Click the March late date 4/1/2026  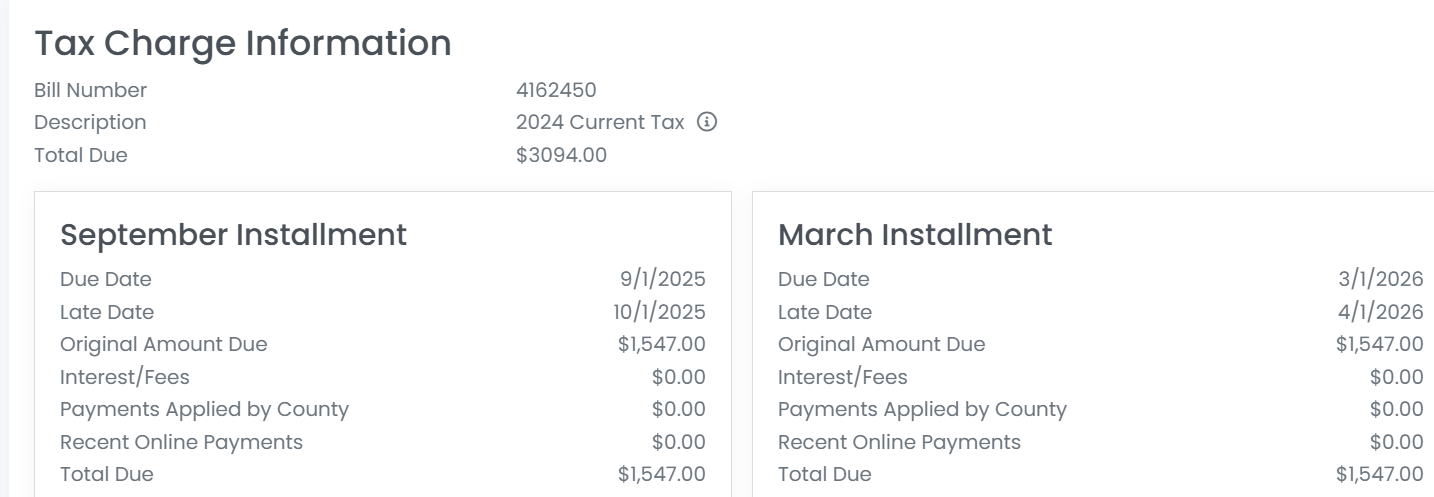coord(1380,312)
